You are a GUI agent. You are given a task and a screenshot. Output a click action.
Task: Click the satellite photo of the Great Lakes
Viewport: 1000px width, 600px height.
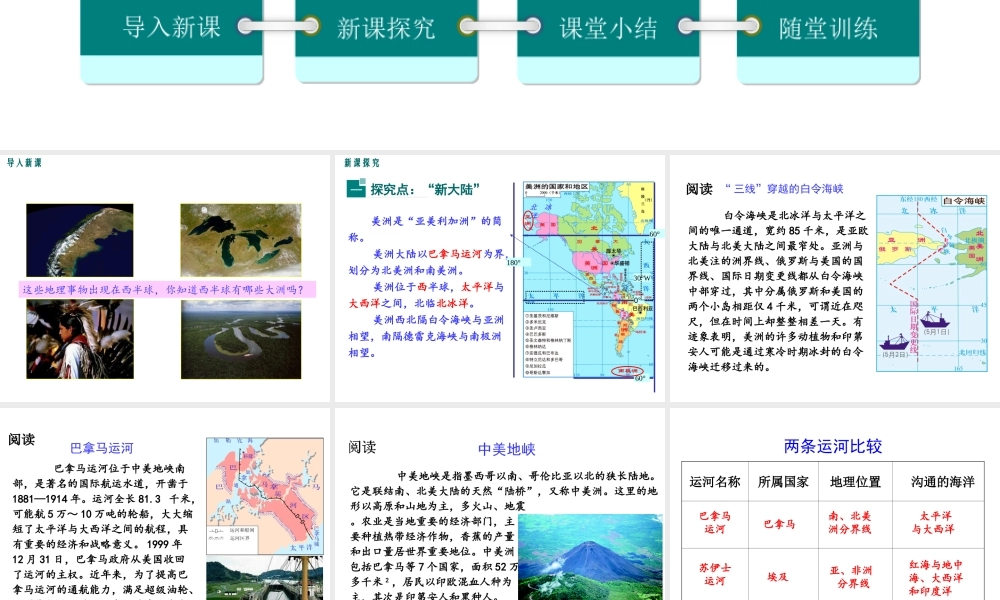(x=240, y=240)
